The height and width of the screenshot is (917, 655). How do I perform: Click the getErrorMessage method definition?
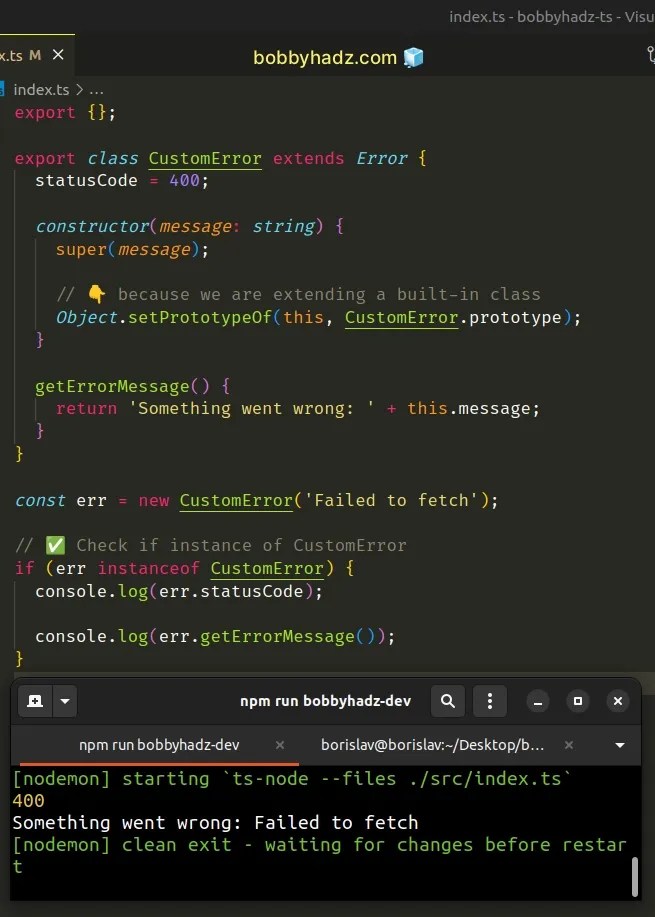[x=112, y=387]
